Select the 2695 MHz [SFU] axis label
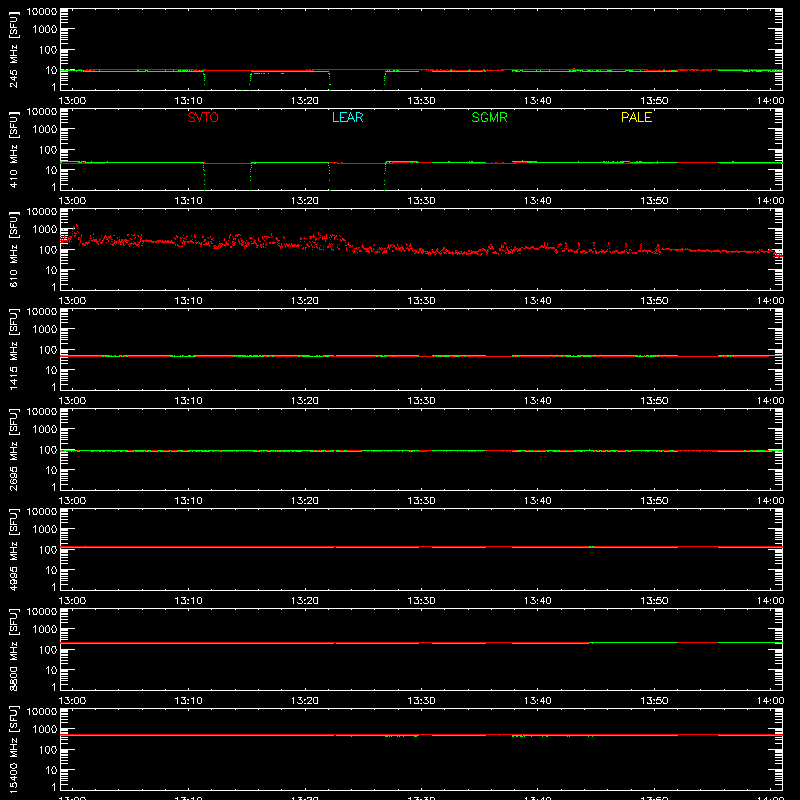 (x=13, y=449)
